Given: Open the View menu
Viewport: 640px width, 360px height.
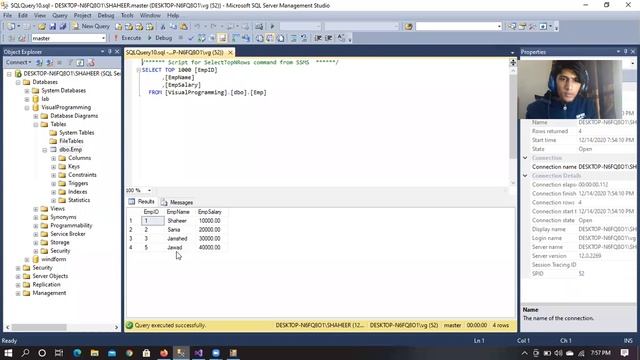Looking at the screenshot, I should coord(40,15).
